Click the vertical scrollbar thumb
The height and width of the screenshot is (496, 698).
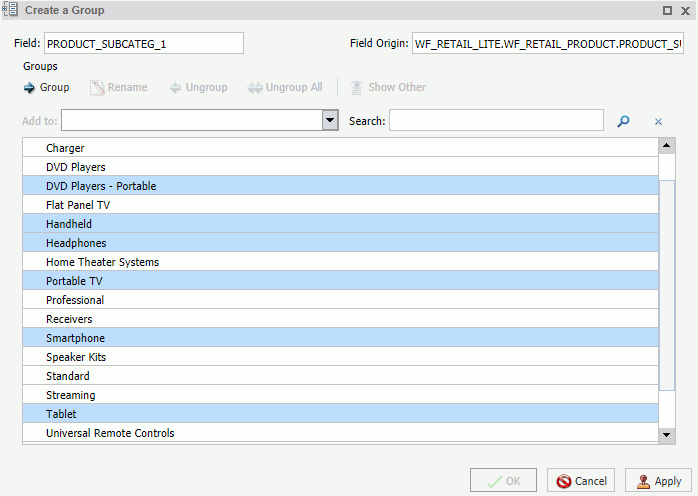point(666,285)
